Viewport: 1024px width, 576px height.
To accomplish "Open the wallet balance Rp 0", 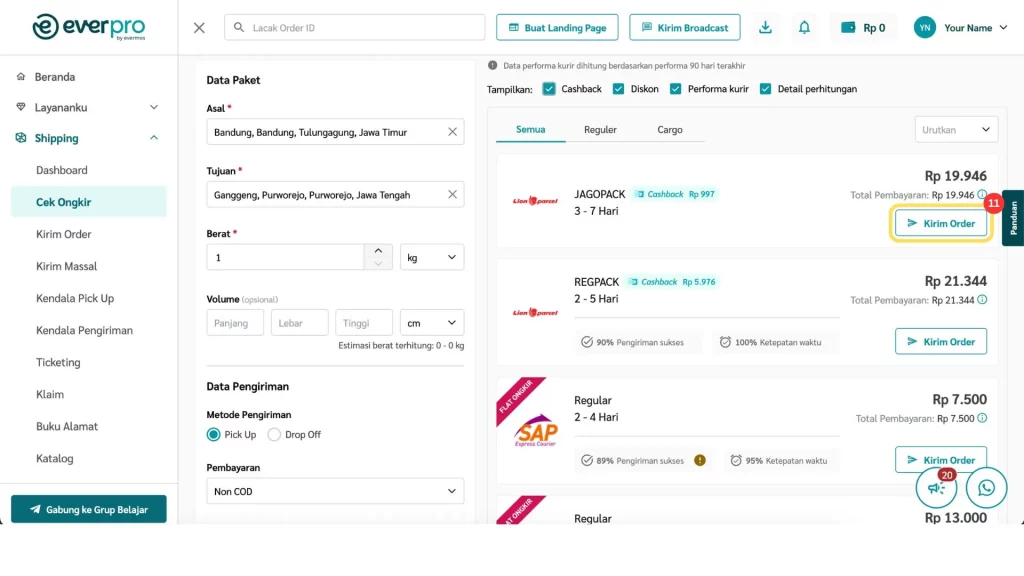I will click(863, 28).
